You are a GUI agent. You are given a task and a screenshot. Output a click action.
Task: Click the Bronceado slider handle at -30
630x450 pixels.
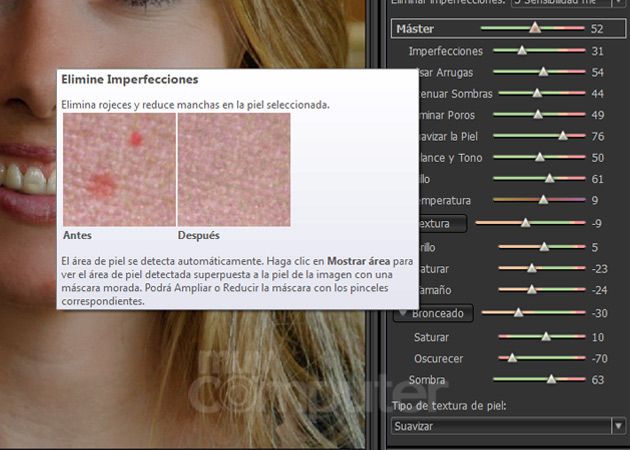coord(518,313)
